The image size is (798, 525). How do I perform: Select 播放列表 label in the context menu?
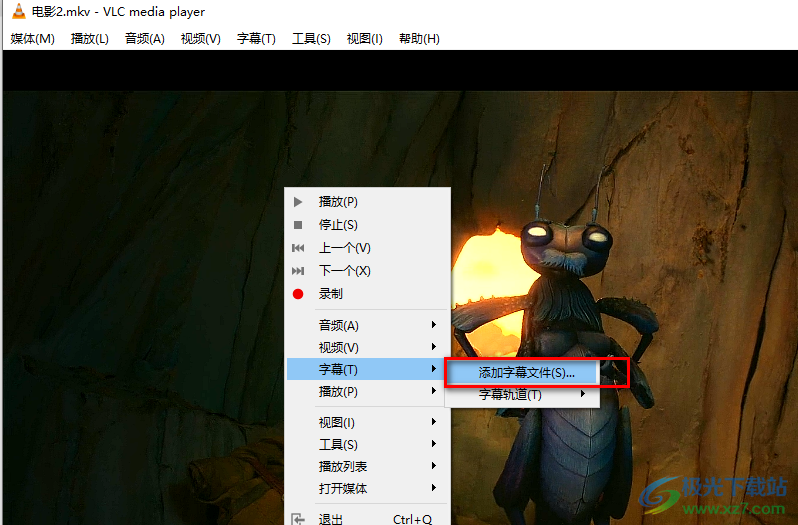343,466
